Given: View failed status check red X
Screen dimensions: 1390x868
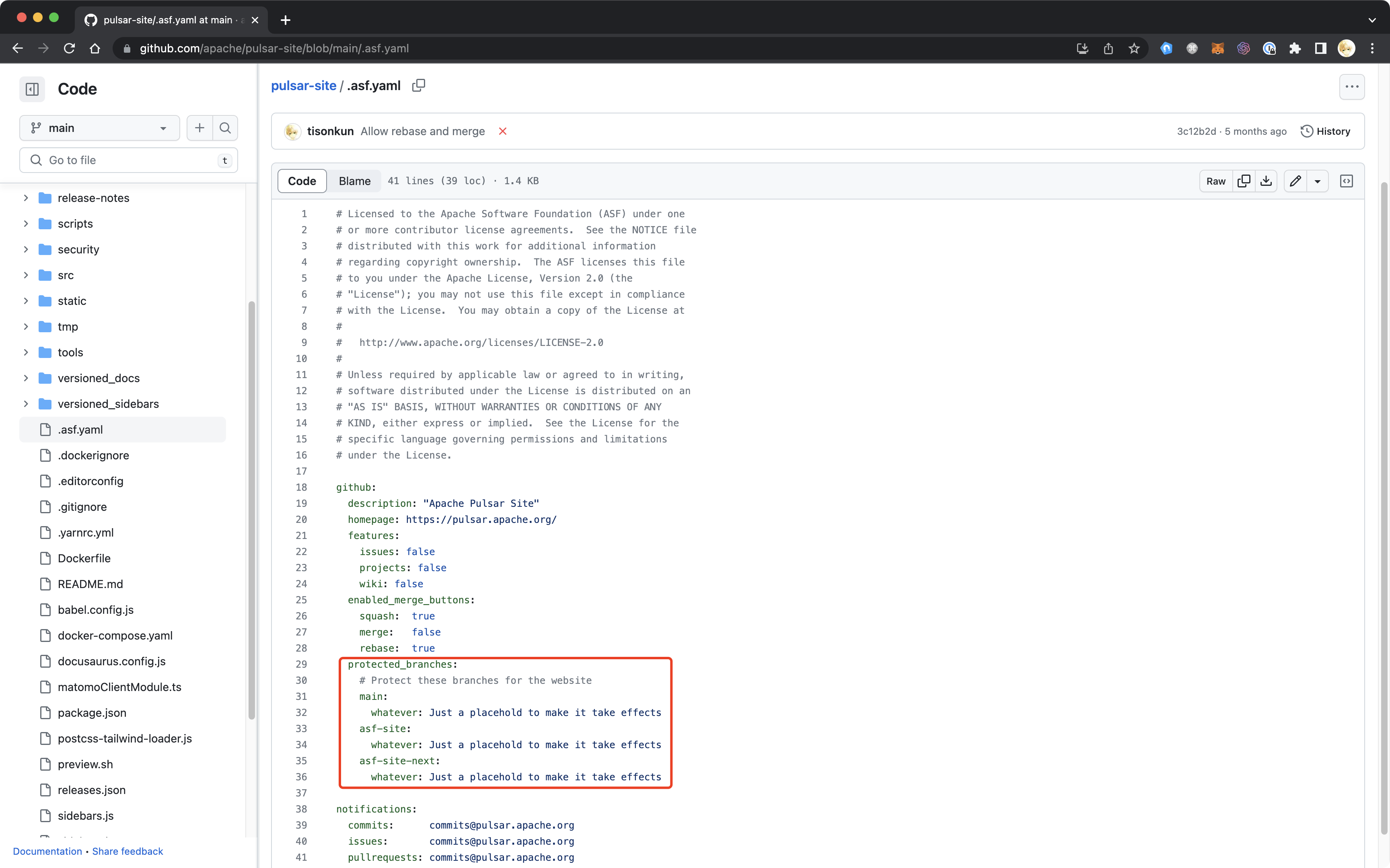Looking at the screenshot, I should (502, 131).
